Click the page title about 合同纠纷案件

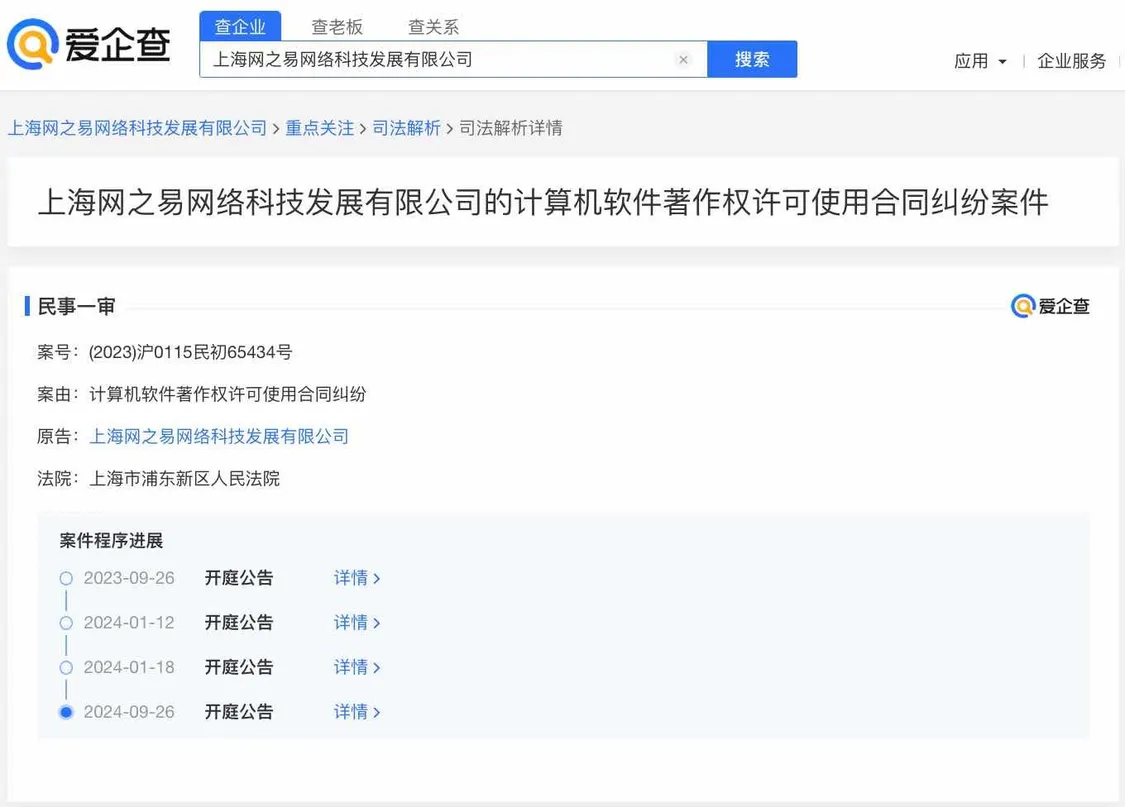[543, 202]
